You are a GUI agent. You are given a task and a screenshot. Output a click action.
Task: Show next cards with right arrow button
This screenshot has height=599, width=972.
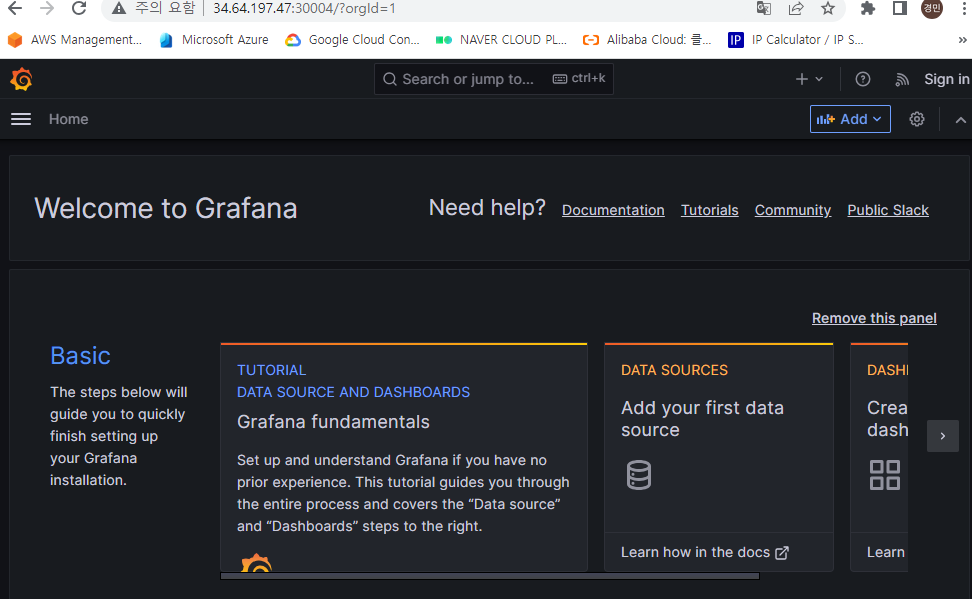click(x=942, y=436)
